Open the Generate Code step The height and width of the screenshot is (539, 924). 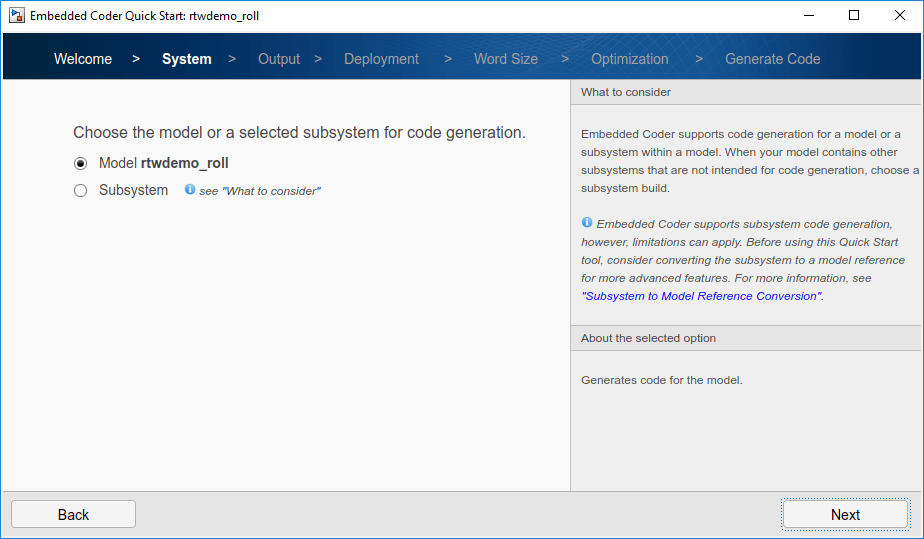click(773, 59)
